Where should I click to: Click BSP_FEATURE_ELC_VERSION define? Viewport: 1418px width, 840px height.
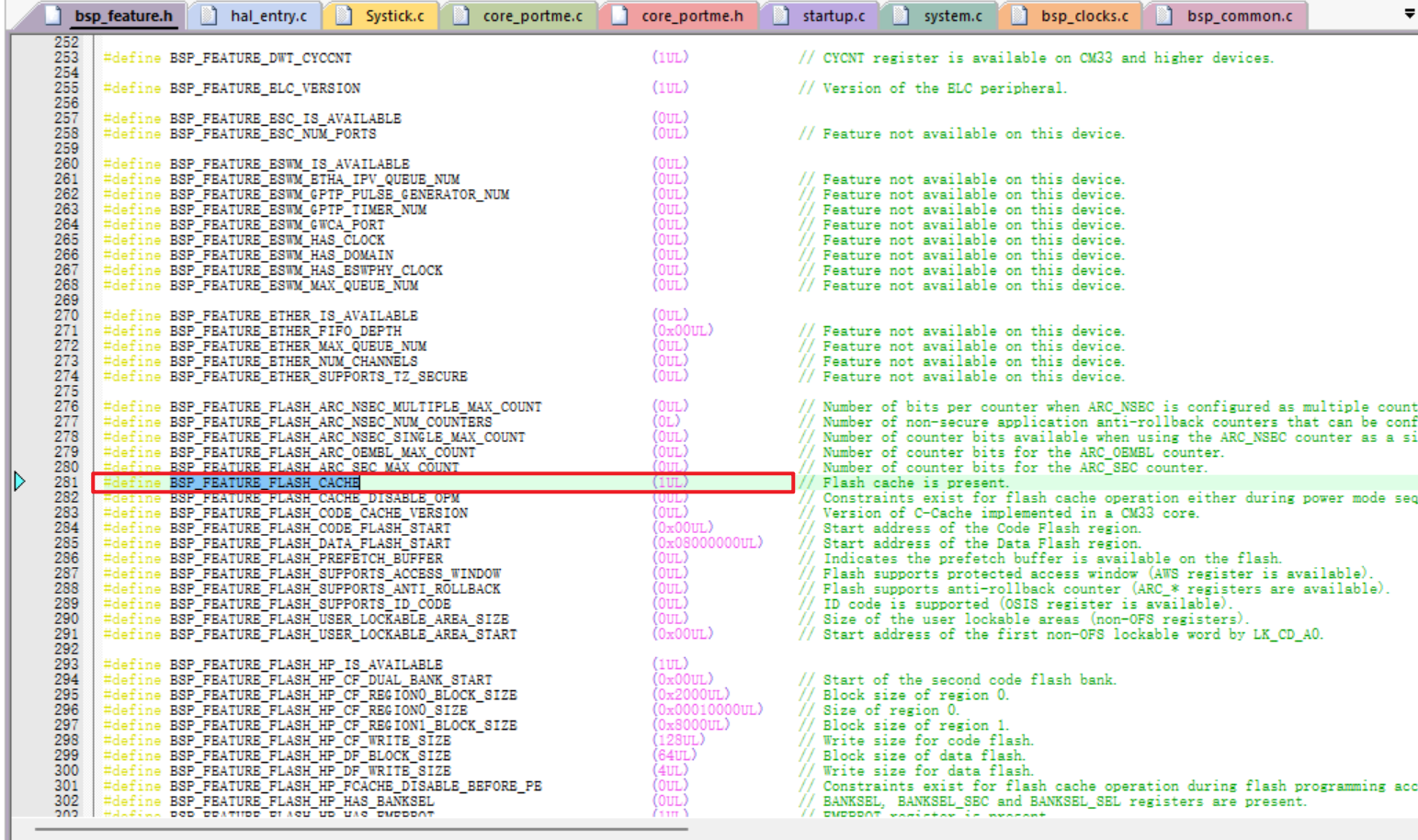click(265, 88)
